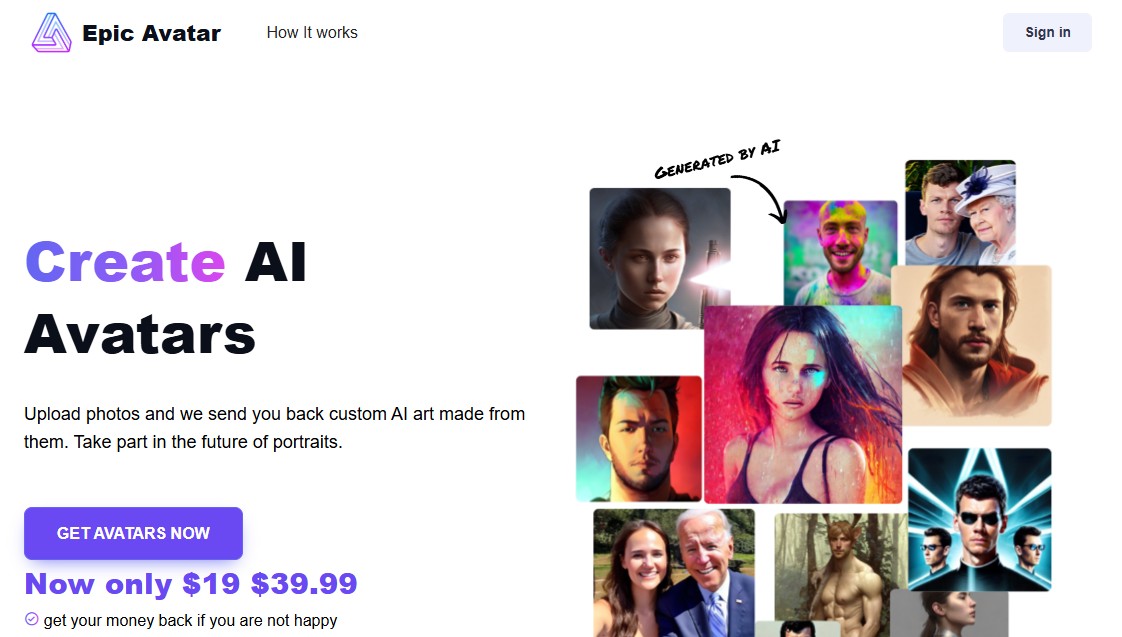This screenshot has width=1122, height=637.
Task: Open the woman with suited man photo
Action: [x=674, y=573]
